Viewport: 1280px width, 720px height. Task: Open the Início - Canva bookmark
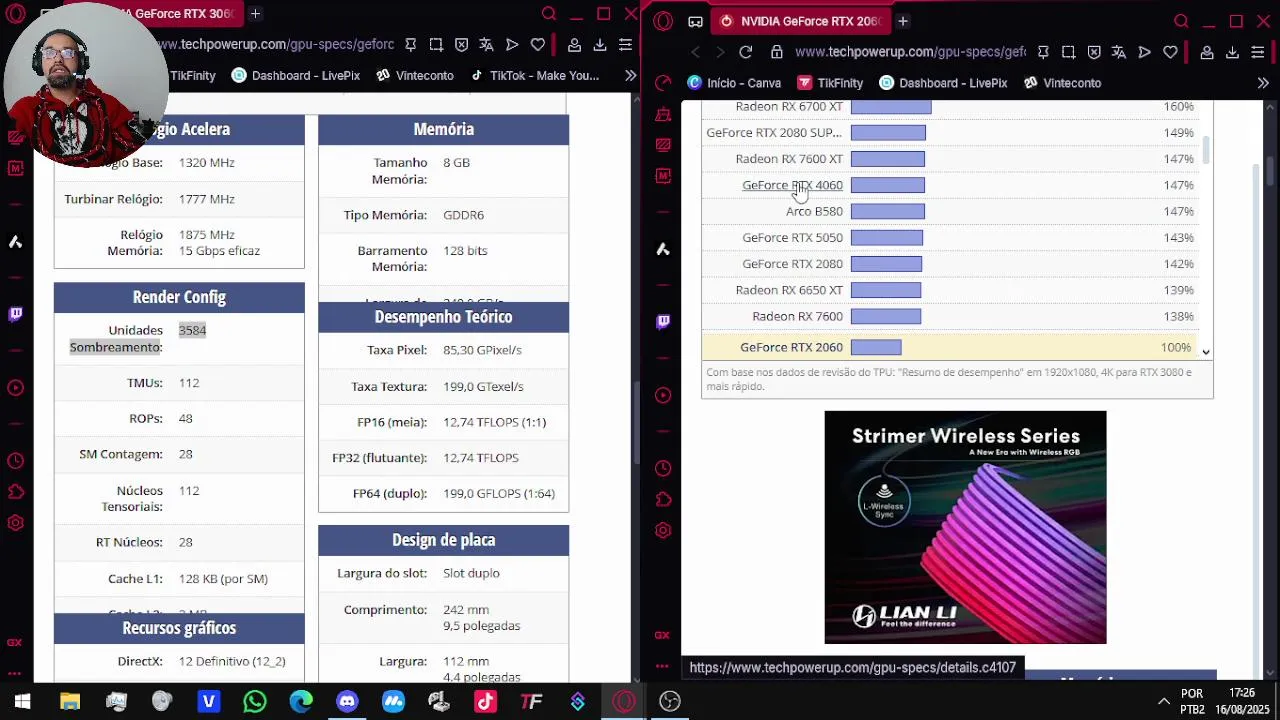(734, 83)
